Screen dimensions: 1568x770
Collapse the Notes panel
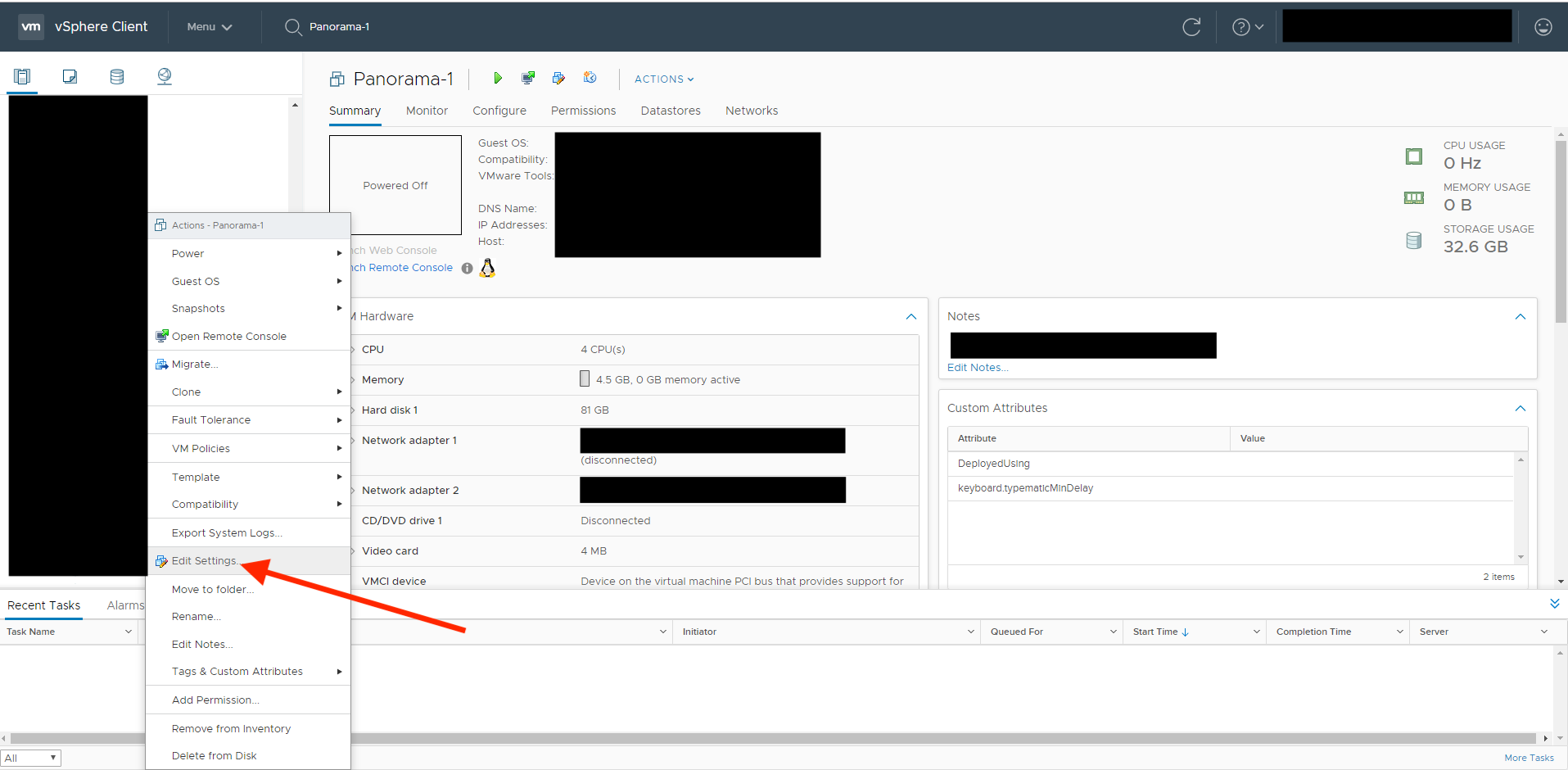tap(1520, 316)
